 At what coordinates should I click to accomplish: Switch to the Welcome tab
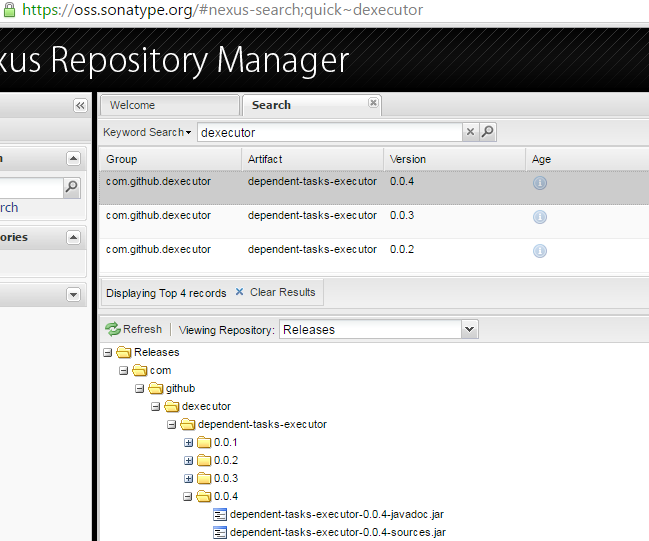pos(170,105)
